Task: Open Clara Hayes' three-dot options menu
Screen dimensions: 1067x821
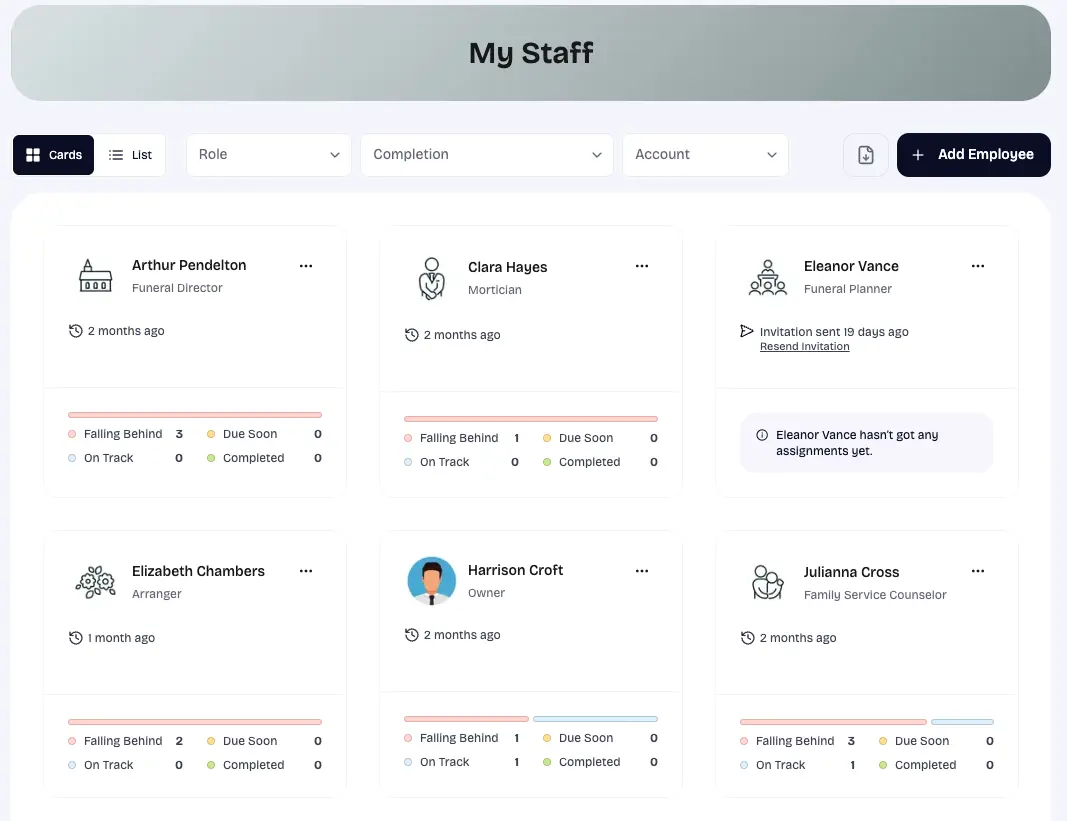Action: click(642, 266)
